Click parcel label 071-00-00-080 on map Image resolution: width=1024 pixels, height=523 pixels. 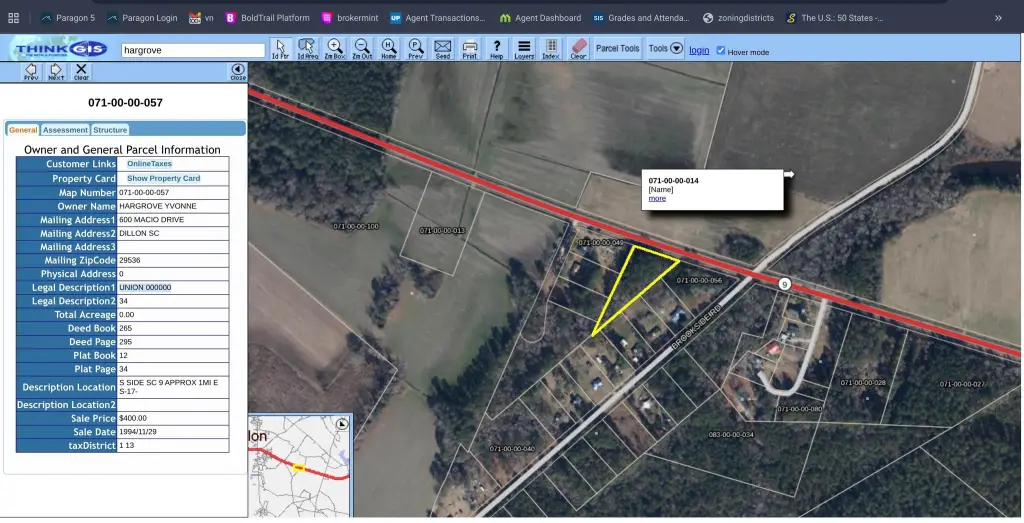click(800, 409)
